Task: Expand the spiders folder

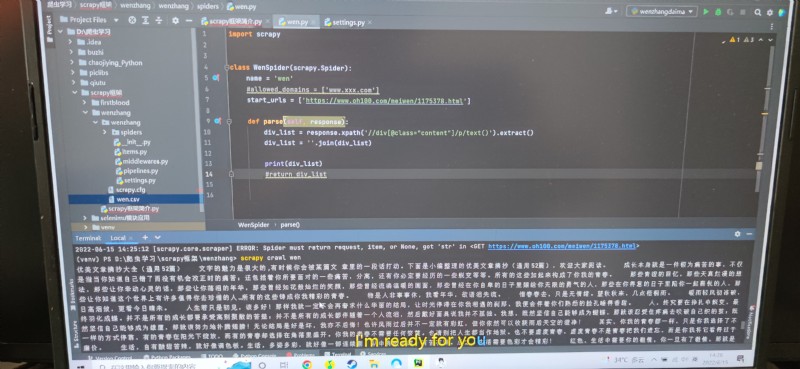Action: (x=105, y=132)
